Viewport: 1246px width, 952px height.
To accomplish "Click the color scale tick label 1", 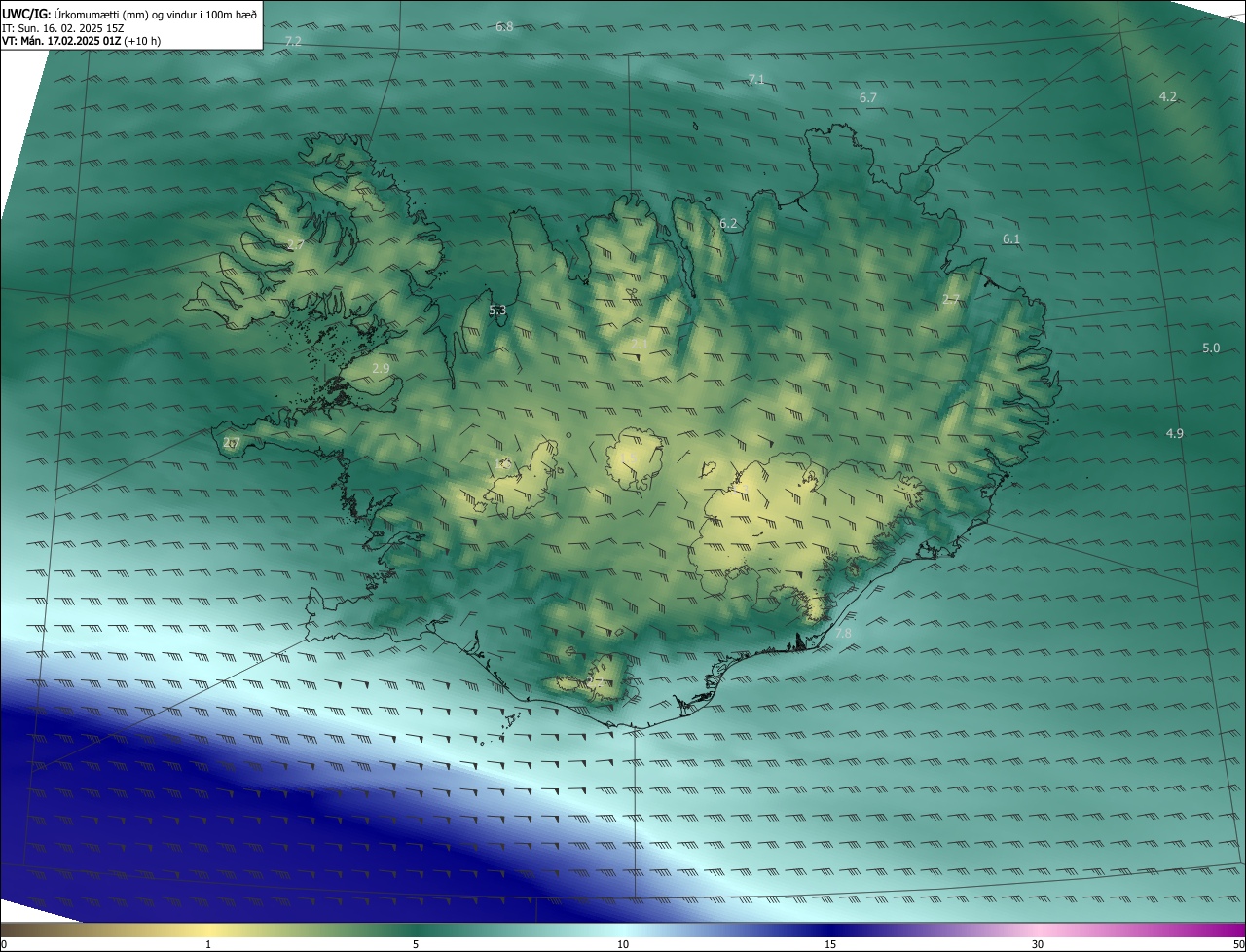I will tap(208, 944).
